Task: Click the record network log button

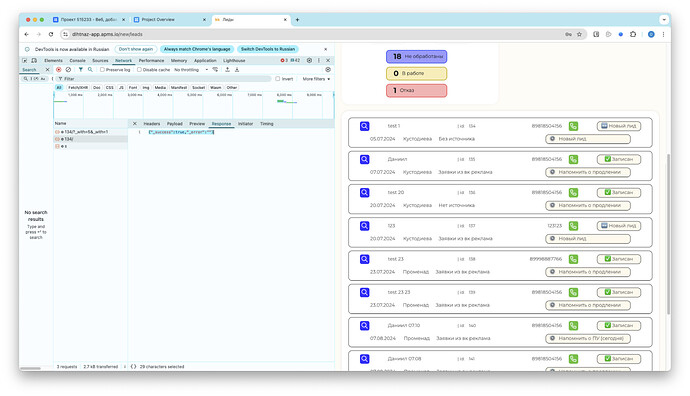Action: [x=59, y=70]
